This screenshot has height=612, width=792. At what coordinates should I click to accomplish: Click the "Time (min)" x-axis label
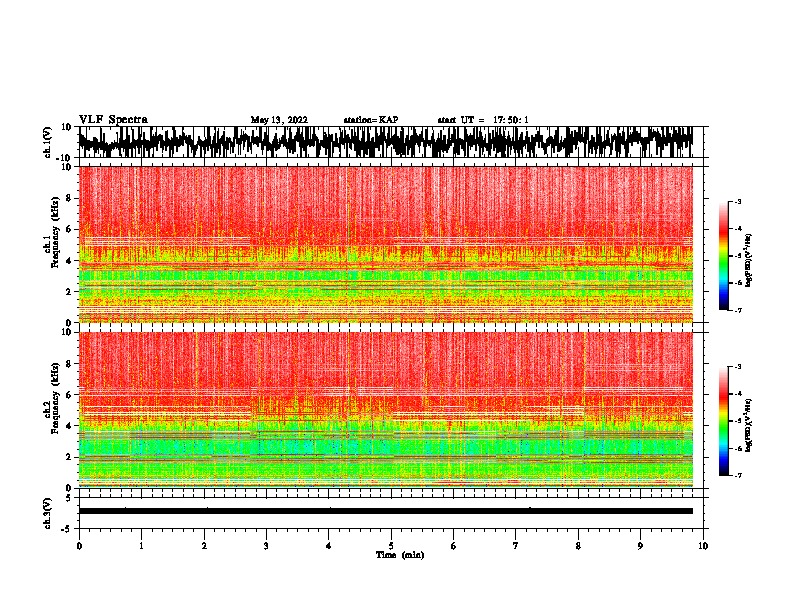(400, 555)
